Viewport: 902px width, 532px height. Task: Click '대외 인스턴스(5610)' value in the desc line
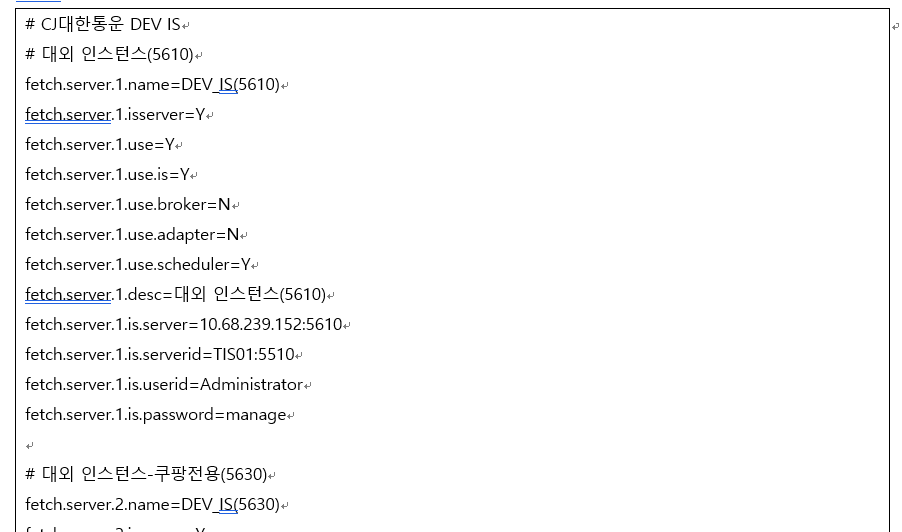250,295
